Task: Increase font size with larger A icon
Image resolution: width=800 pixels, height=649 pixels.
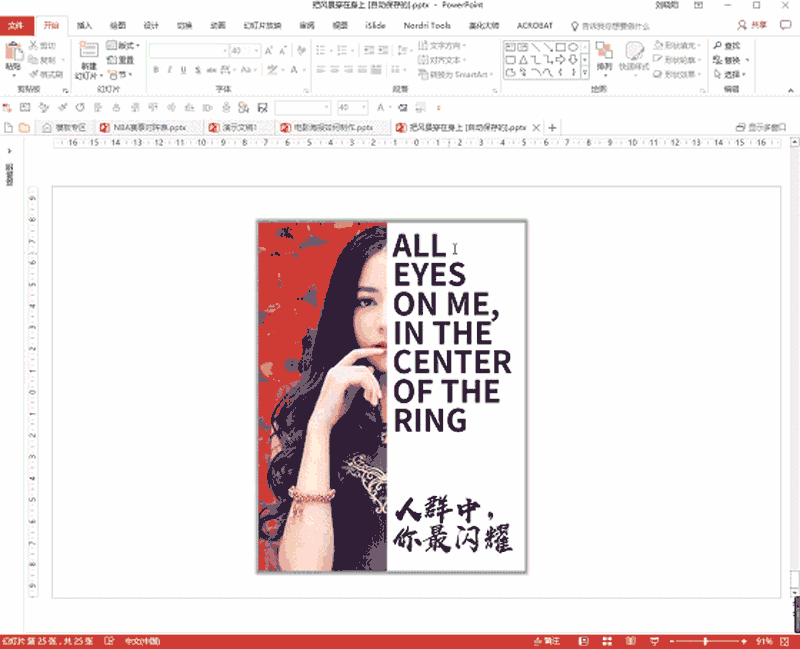Action: pos(269,51)
